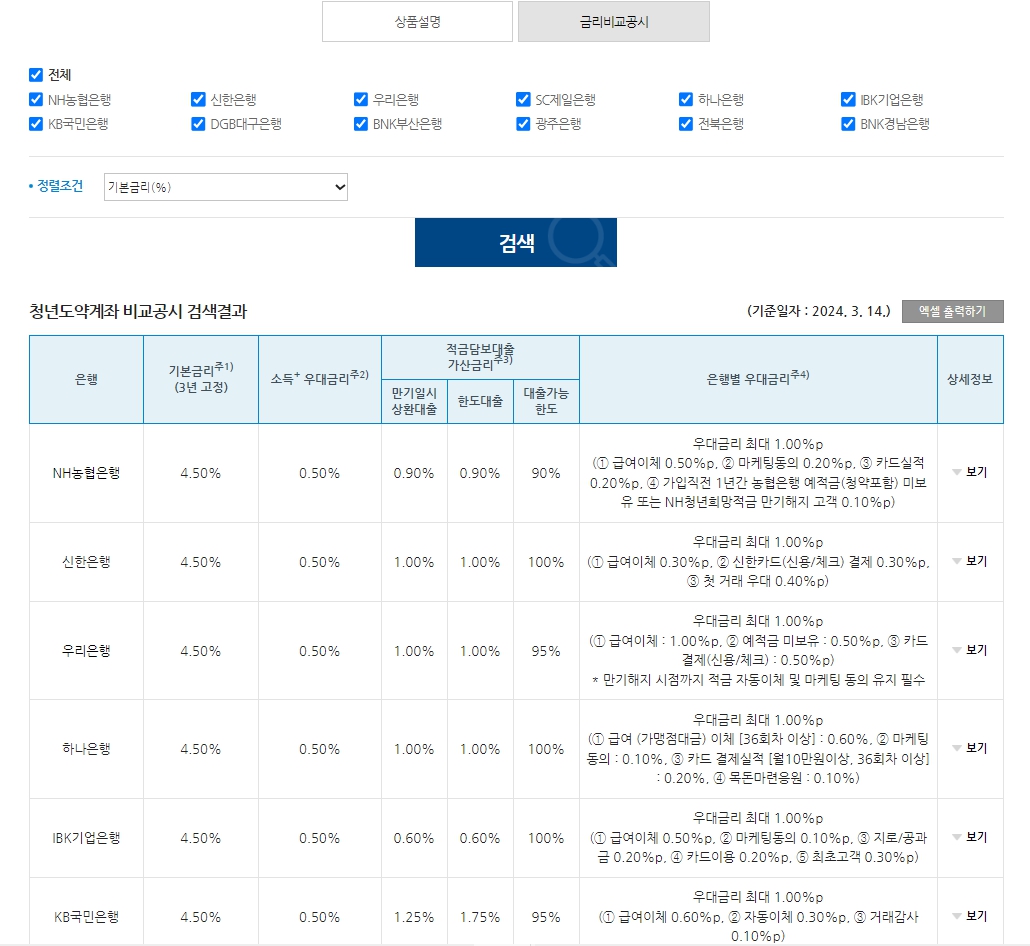This screenshot has width=1030, height=946.
Task: Uncheck the IBK기업은행 checkbox
Action: coord(847,99)
